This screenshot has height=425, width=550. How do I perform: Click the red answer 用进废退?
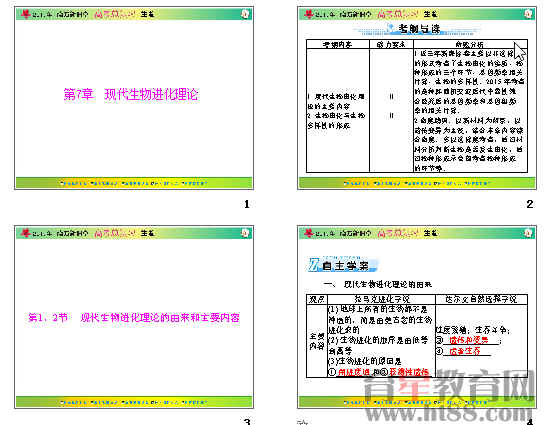[354, 372]
